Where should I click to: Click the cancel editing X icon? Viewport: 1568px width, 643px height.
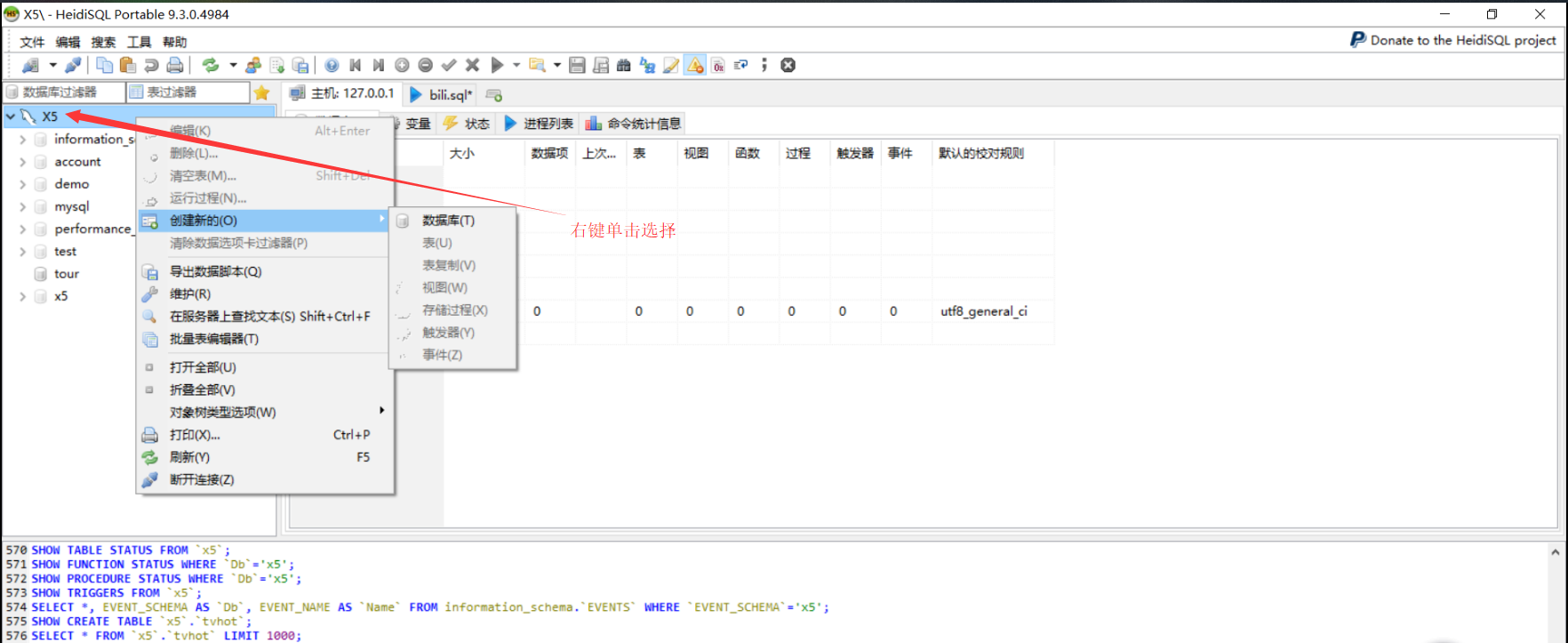(473, 65)
